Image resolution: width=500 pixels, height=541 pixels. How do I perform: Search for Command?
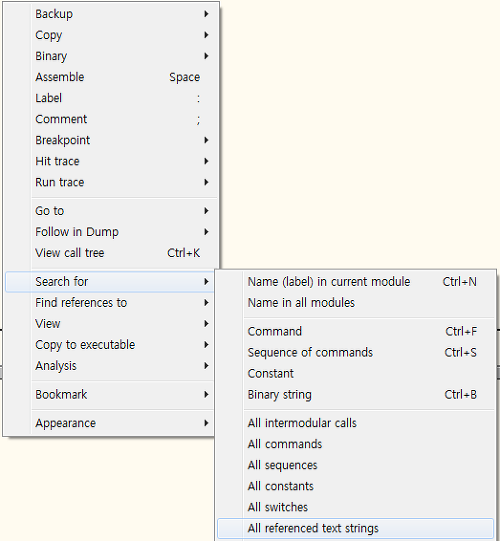355,331
